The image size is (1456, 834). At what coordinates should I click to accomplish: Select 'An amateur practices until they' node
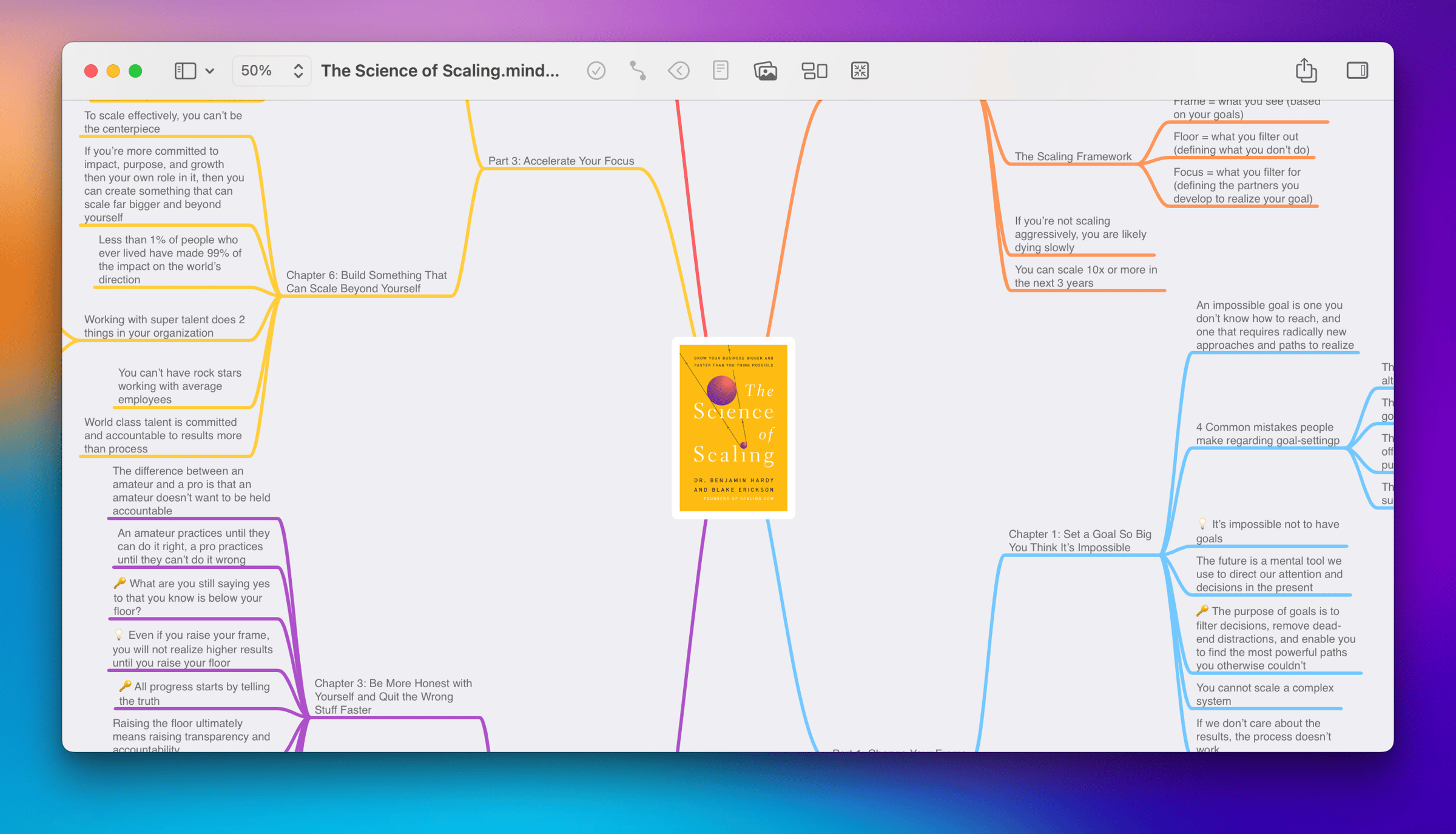193,546
